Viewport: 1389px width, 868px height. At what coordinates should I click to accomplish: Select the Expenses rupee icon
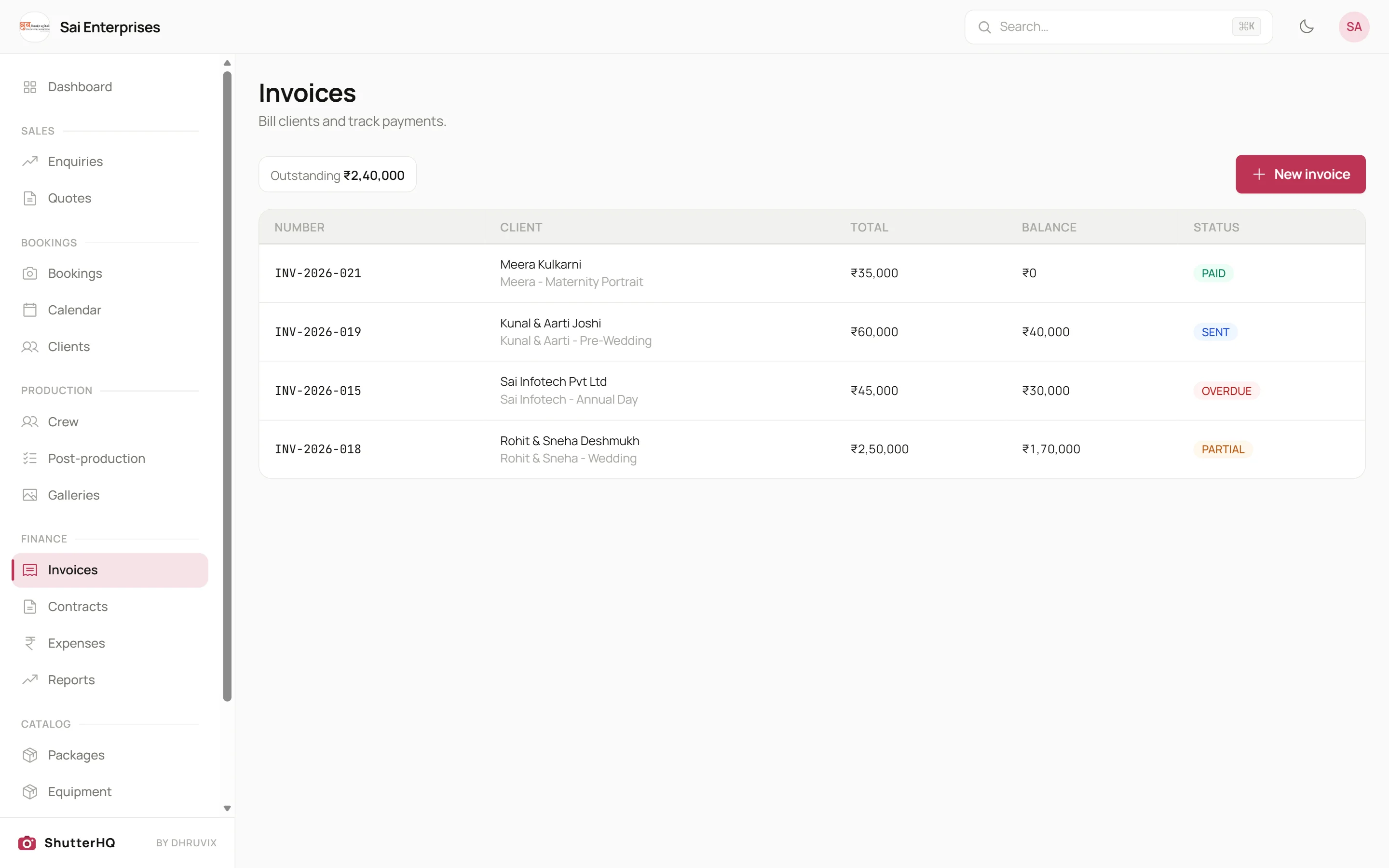pyautogui.click(x=30, y=643)
